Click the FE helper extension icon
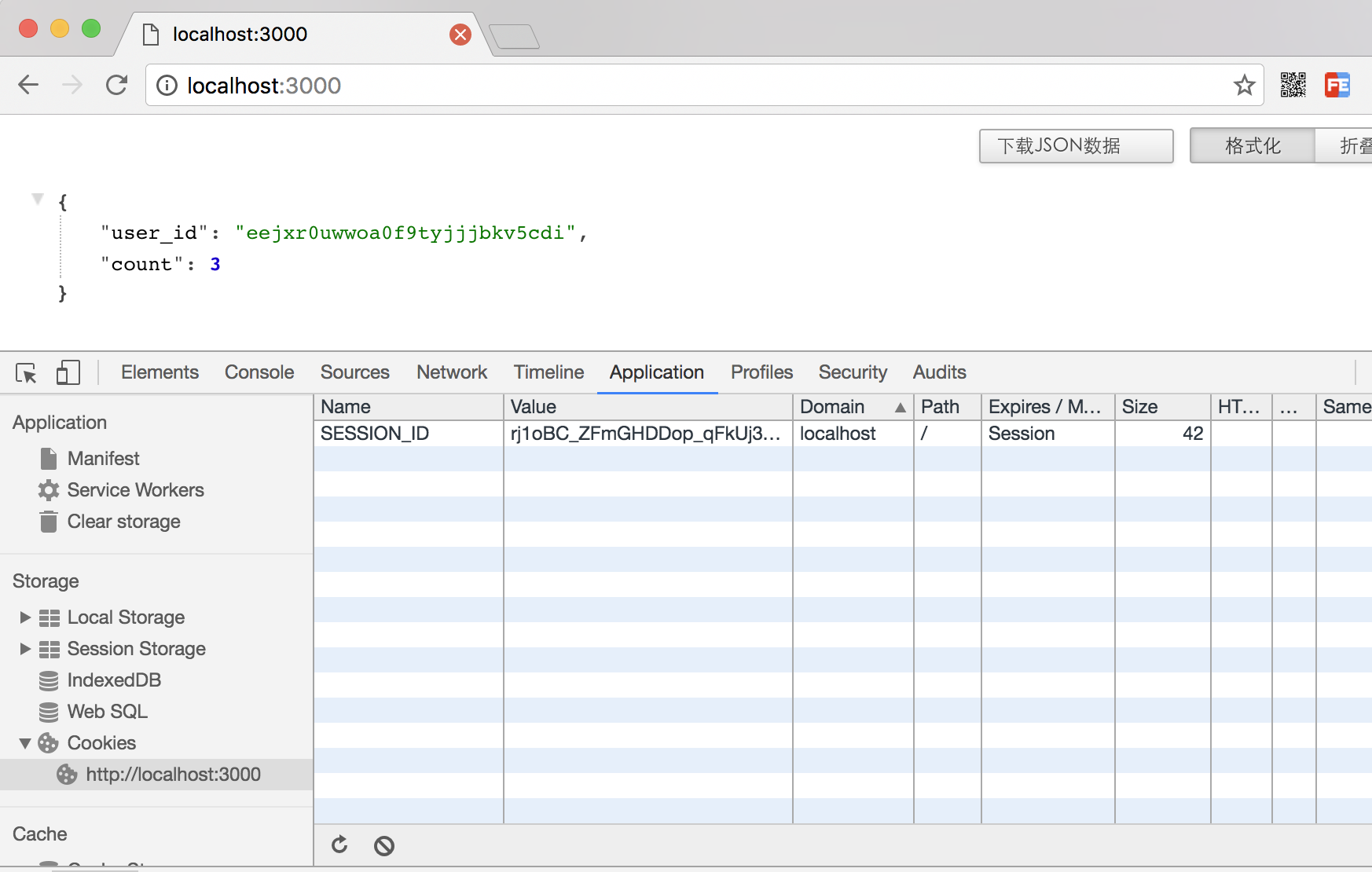The image size is (1372, 872). [x=1337, y=85]
